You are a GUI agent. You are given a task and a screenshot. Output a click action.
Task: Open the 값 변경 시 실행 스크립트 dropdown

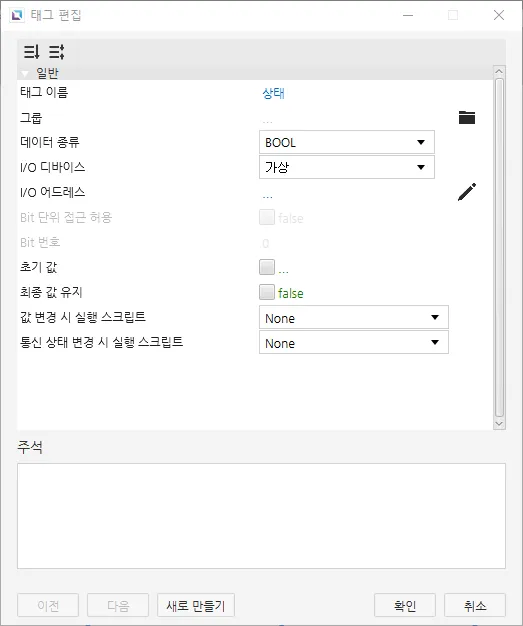click(354, 317)
